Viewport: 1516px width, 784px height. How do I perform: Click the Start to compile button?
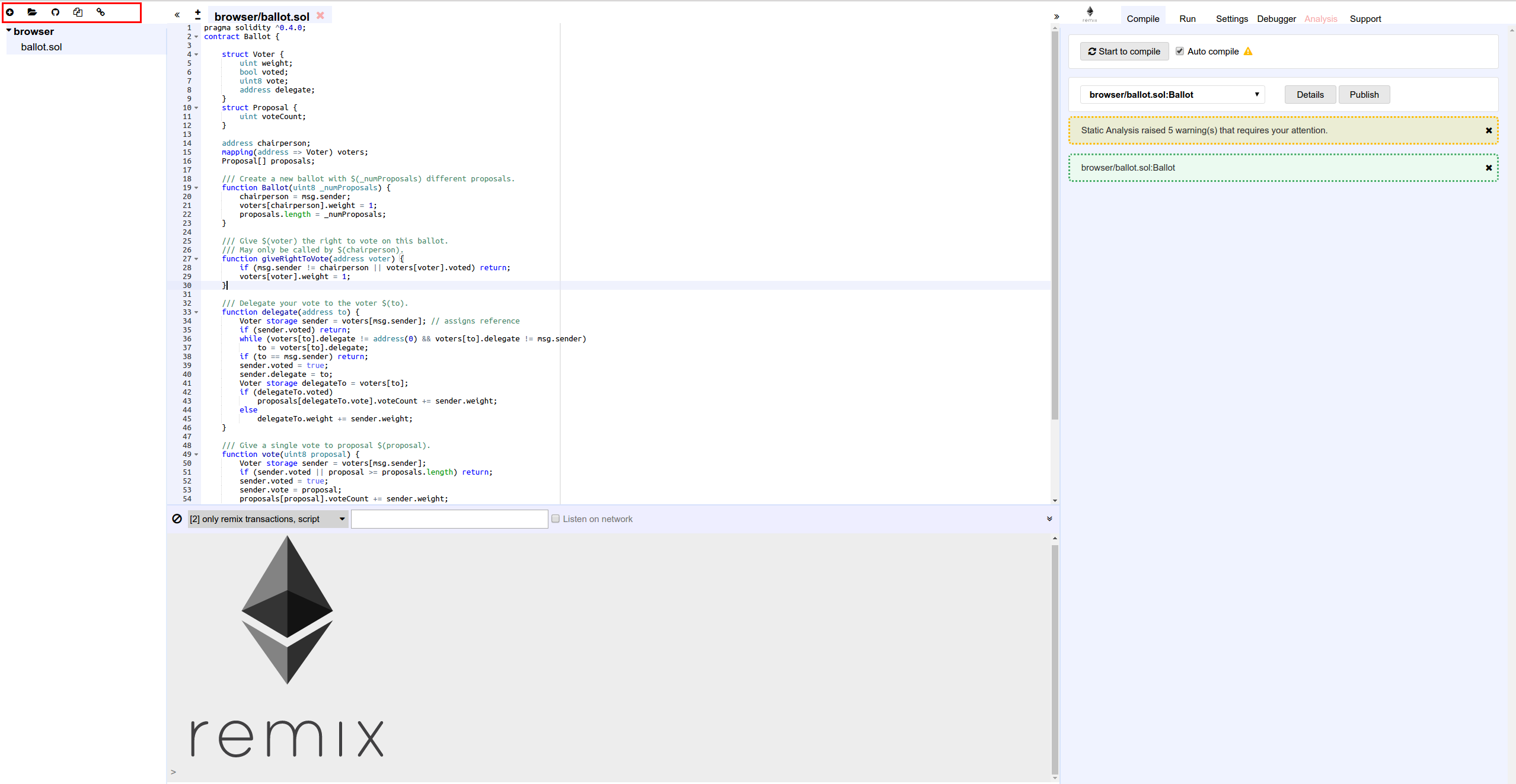pyautogui.click(x=1124, y=52)
